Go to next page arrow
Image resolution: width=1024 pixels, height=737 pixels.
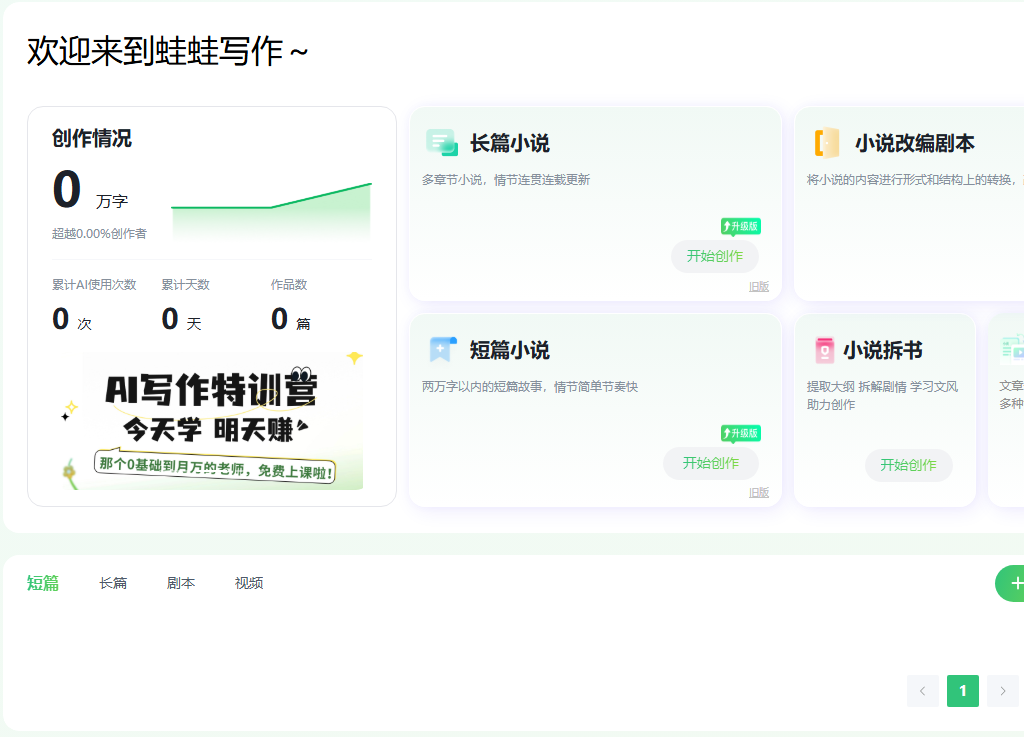click(x=1002, y=691)
